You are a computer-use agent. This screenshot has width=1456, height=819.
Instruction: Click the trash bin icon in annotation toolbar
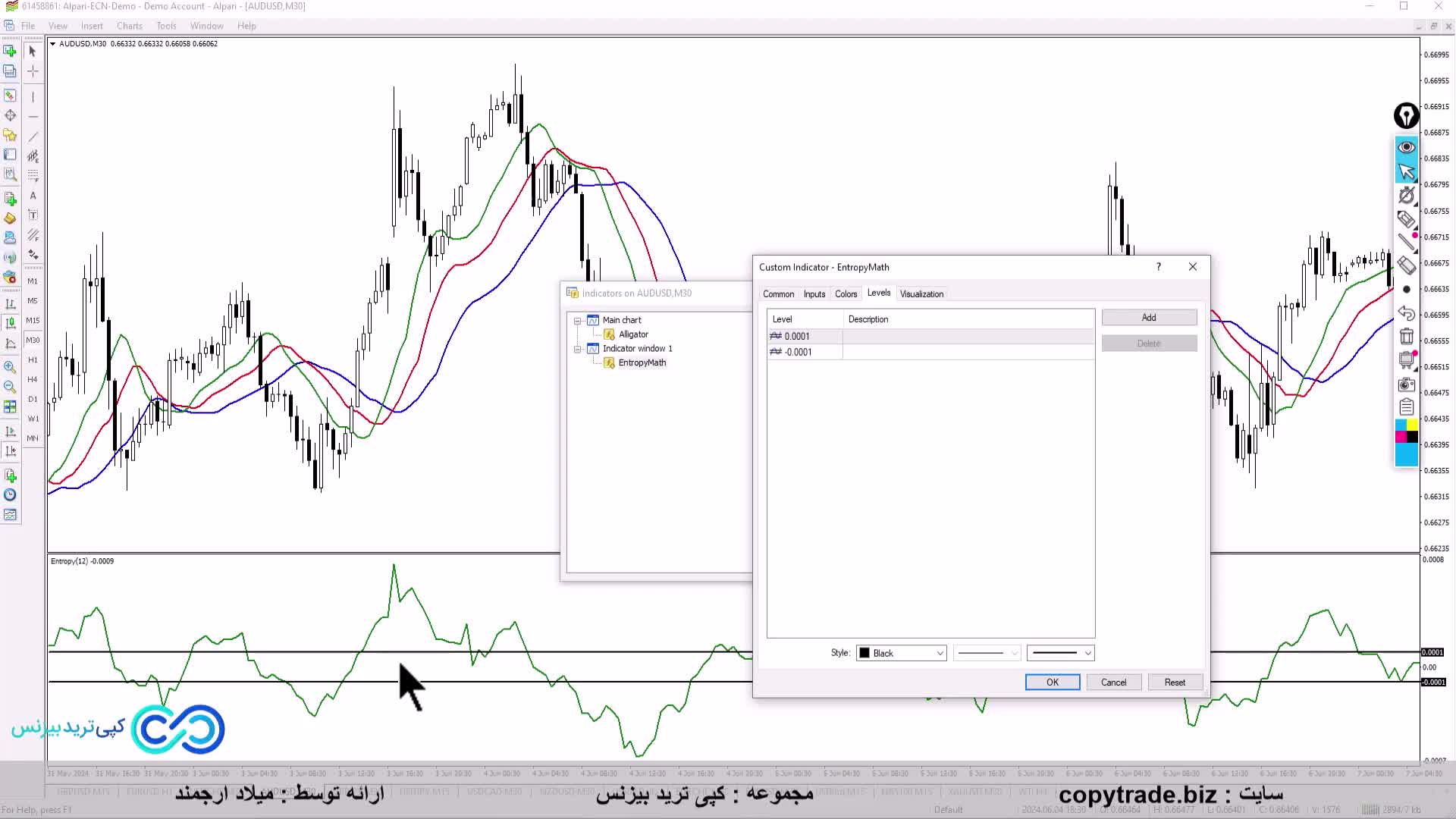[x=1406, y=337]
